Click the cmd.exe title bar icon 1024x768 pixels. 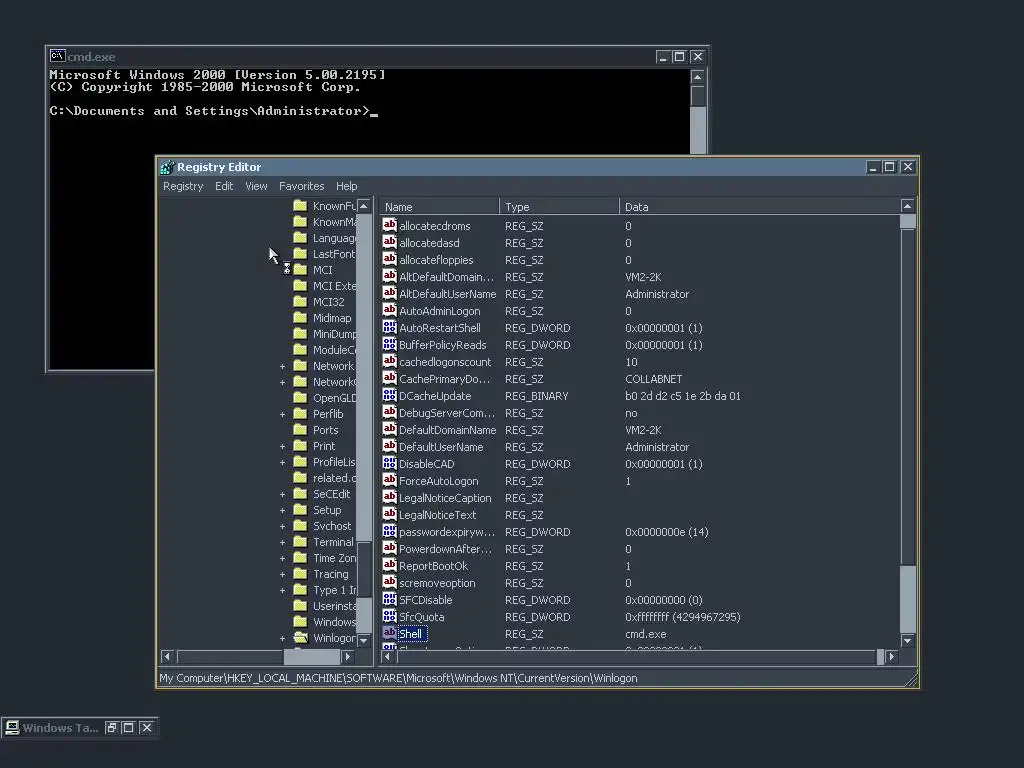click(x=57, y=56)
